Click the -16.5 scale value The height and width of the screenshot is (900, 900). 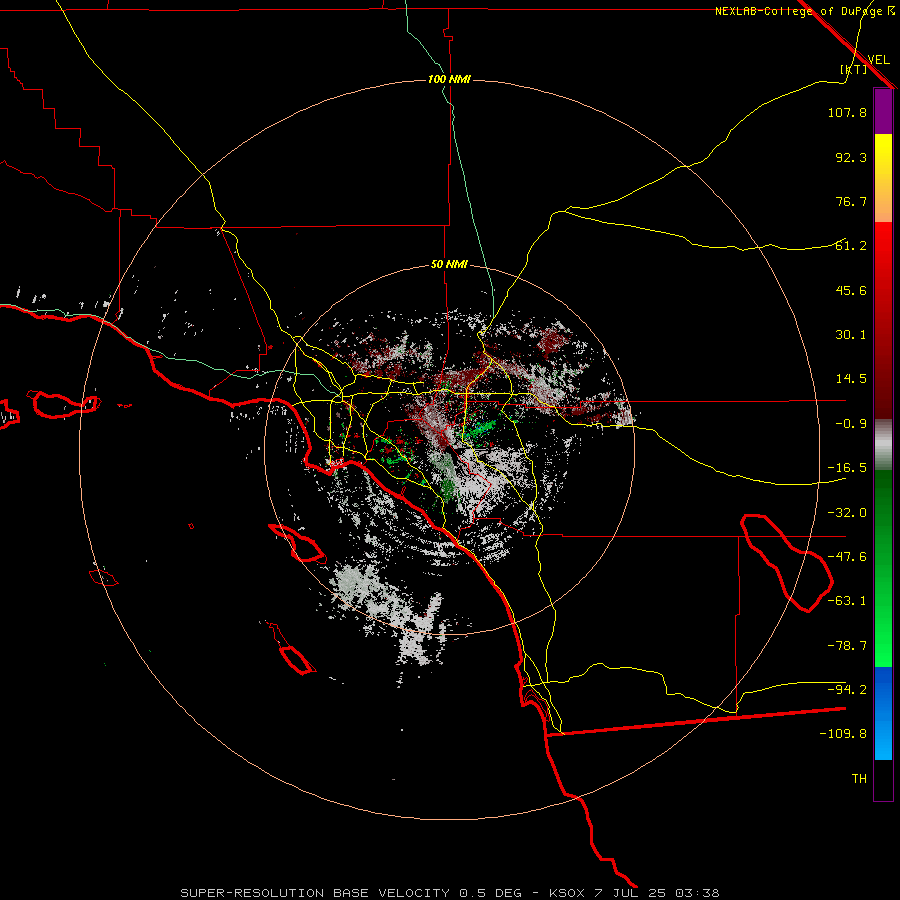click(847, 468)
